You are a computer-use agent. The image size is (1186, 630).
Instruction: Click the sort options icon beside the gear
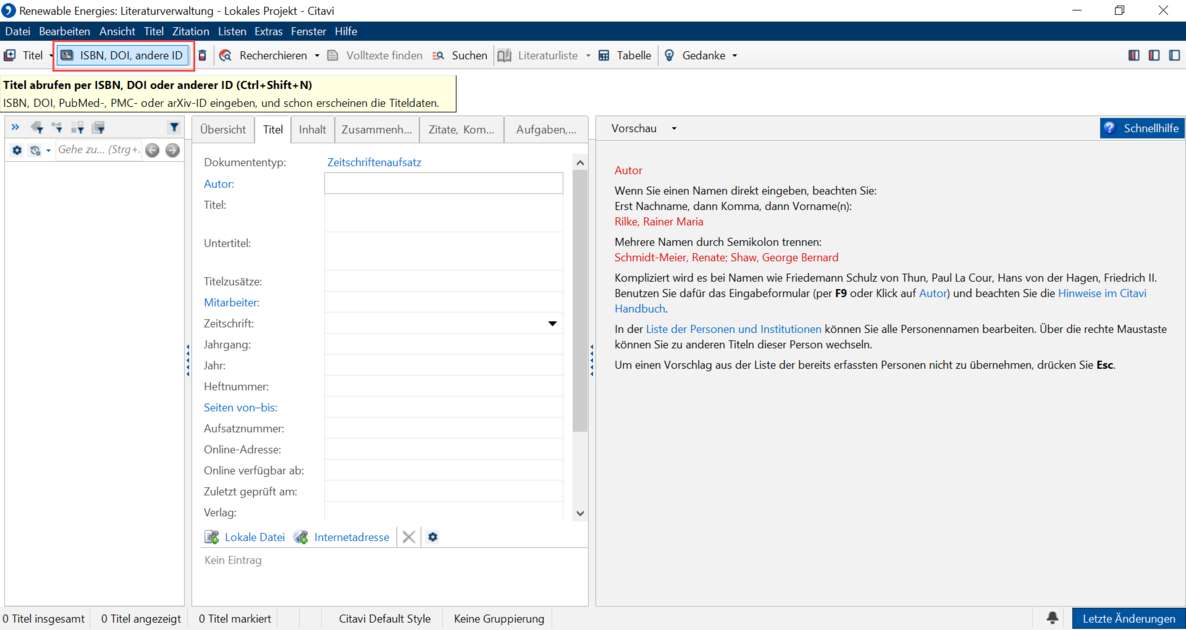coord(35,150)
